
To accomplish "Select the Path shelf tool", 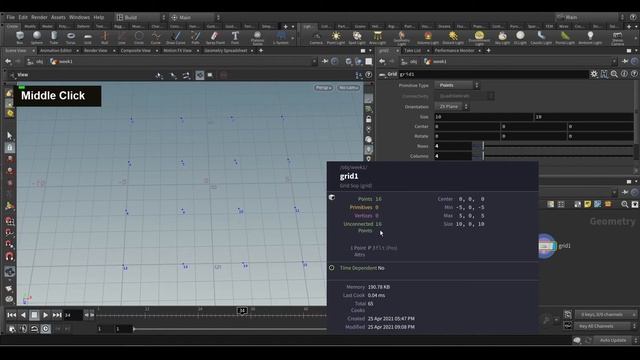I will [x=196, y=38].
